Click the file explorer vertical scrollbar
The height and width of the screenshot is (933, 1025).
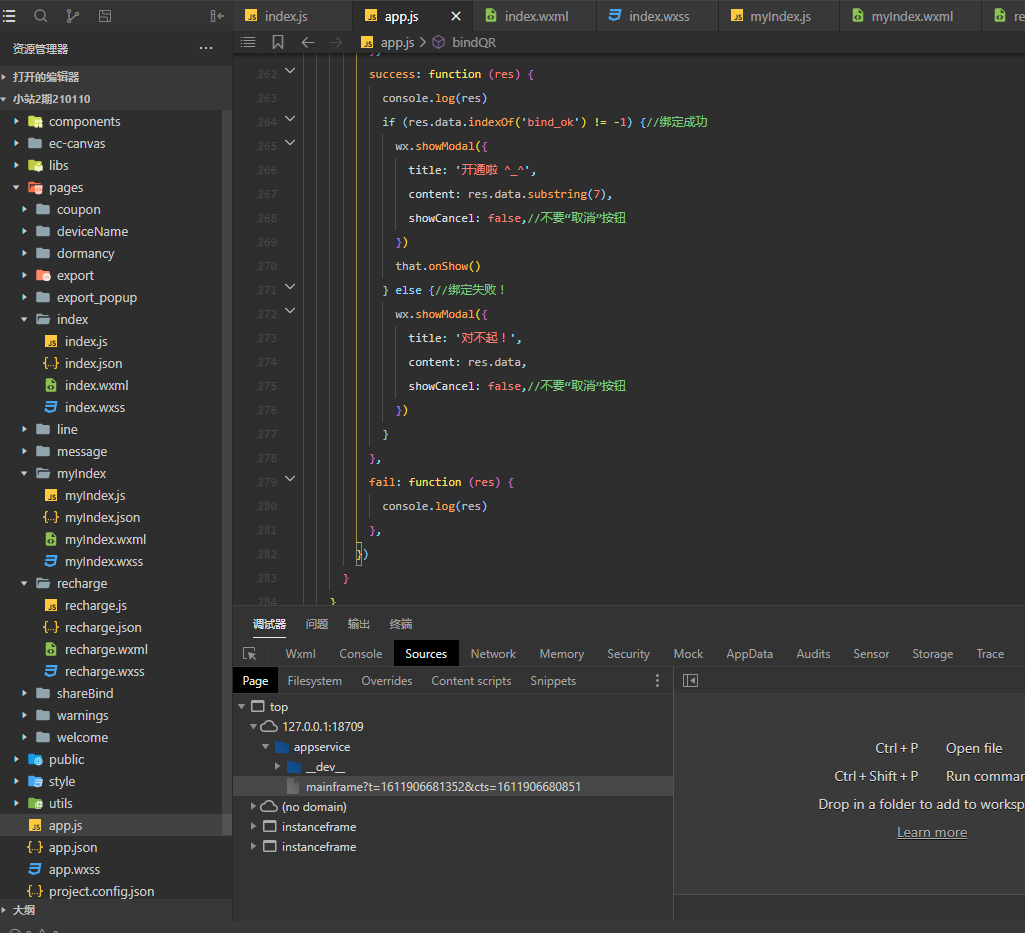[x=227, y=471]
